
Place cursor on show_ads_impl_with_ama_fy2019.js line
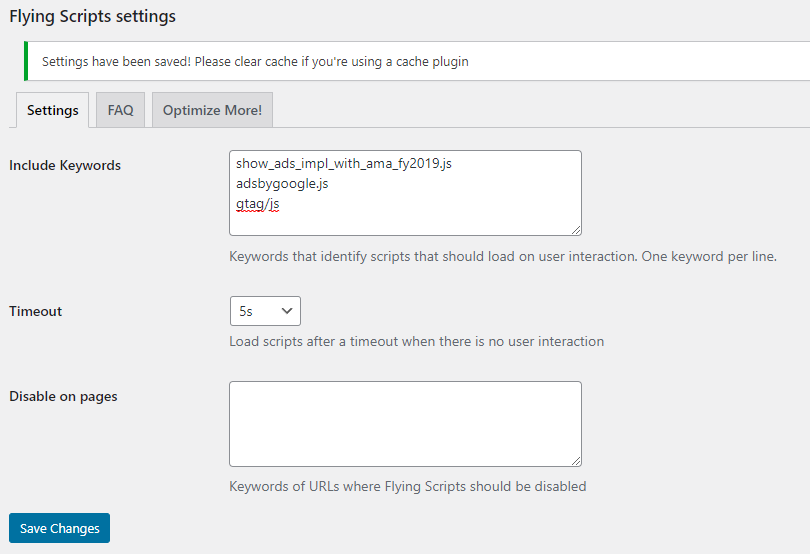(x=344, y=163)
